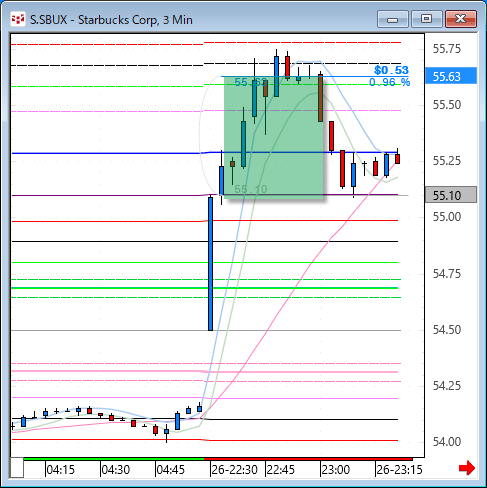The height and width of the screenshot is (488, 487).
Task: Click the 54.25 price axis label
Action: coord(447,386)
